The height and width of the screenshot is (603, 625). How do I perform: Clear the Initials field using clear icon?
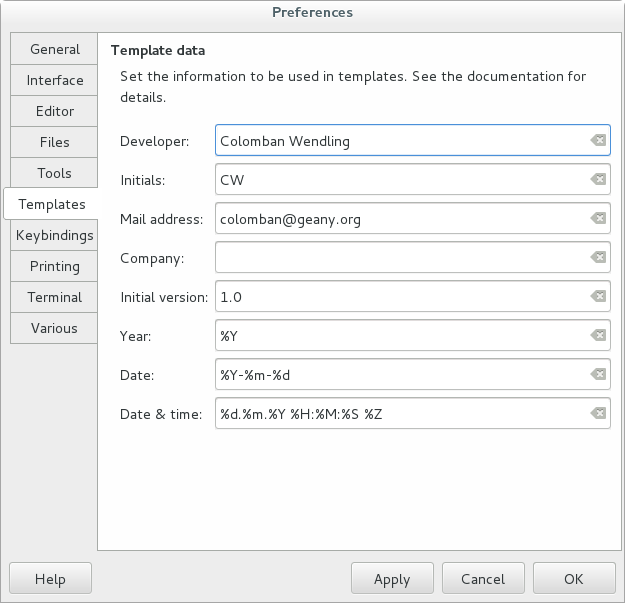coord(597,180)
